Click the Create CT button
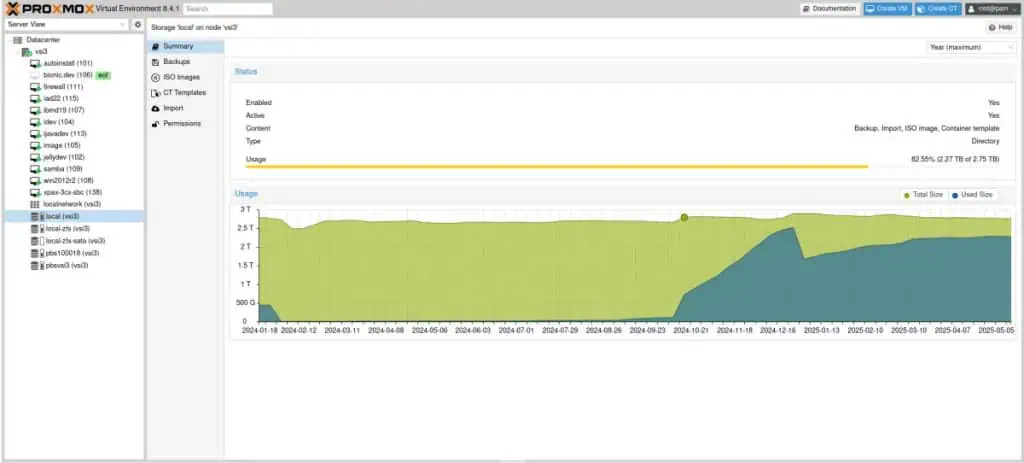The height and width of the screenshot is (463, 1024). click(x=937, y=9)
